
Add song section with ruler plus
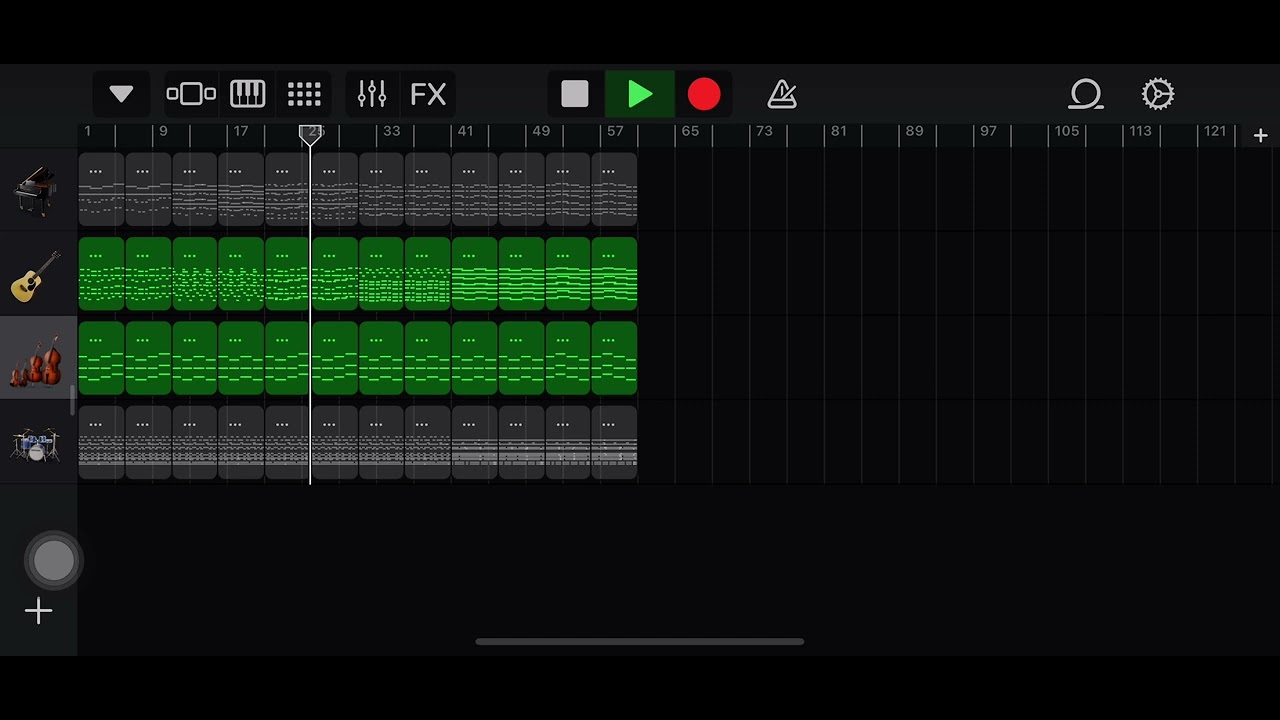[x=1260, y=135]
